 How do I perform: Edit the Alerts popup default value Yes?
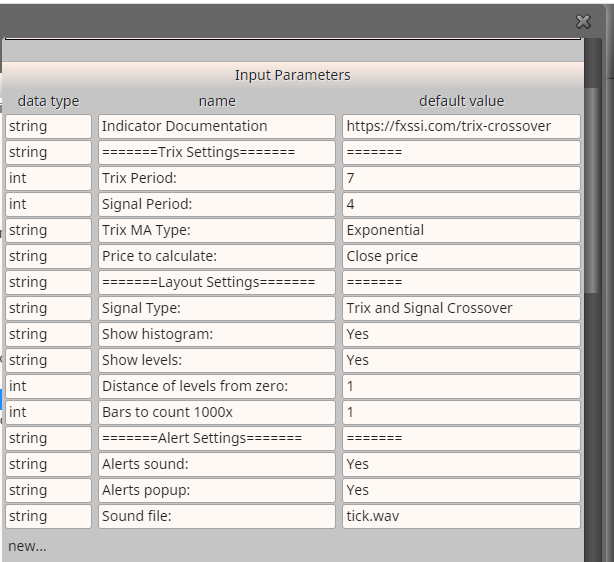[x=461, y=490]
